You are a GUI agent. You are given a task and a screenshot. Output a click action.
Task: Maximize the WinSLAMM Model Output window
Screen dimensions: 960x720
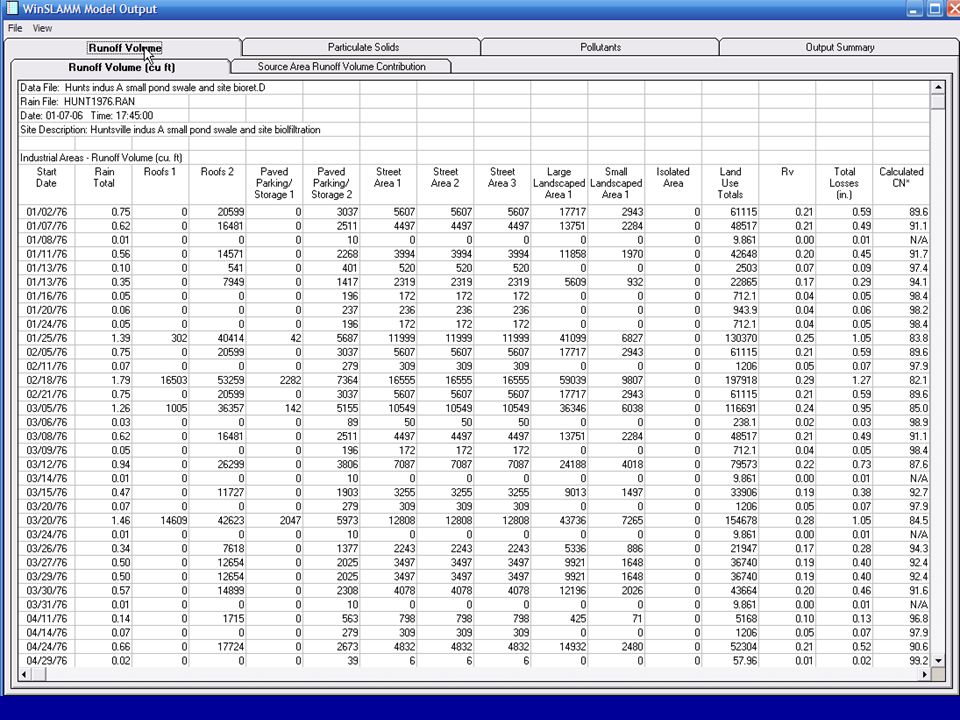point(934,9)
